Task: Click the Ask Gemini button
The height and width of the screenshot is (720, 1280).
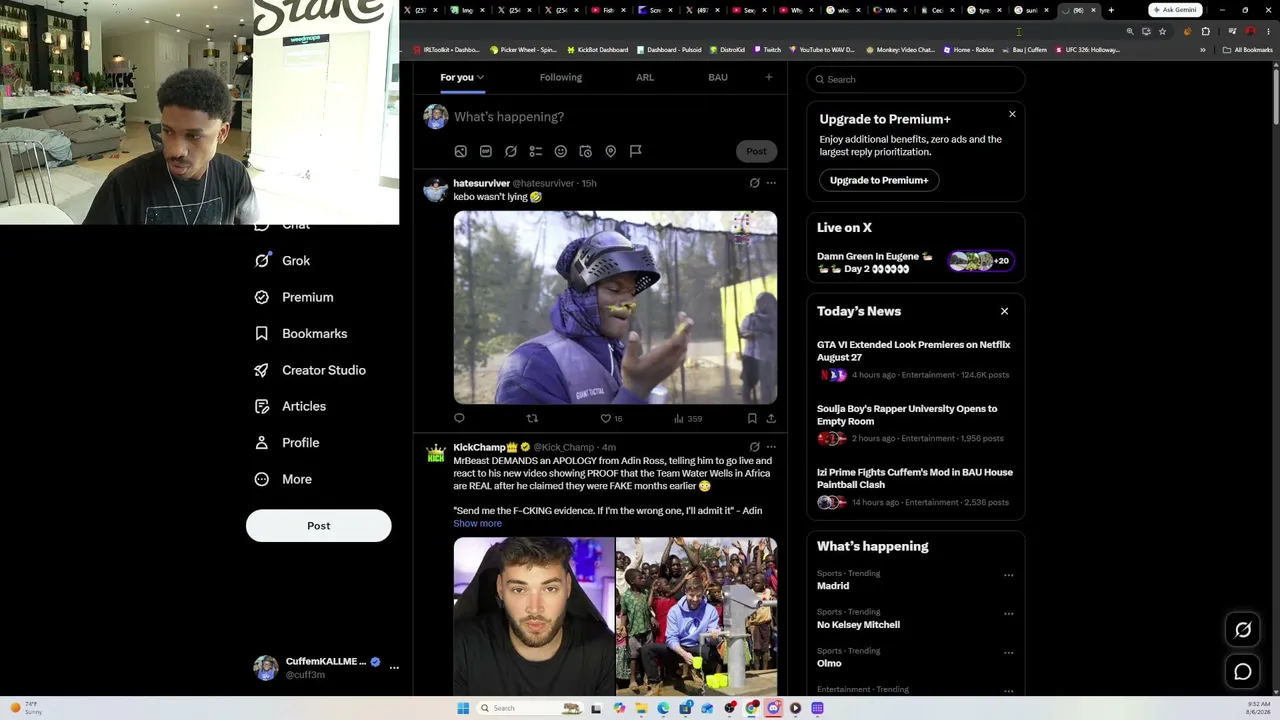Action: pyautogui.click(x=1175, y=10)
